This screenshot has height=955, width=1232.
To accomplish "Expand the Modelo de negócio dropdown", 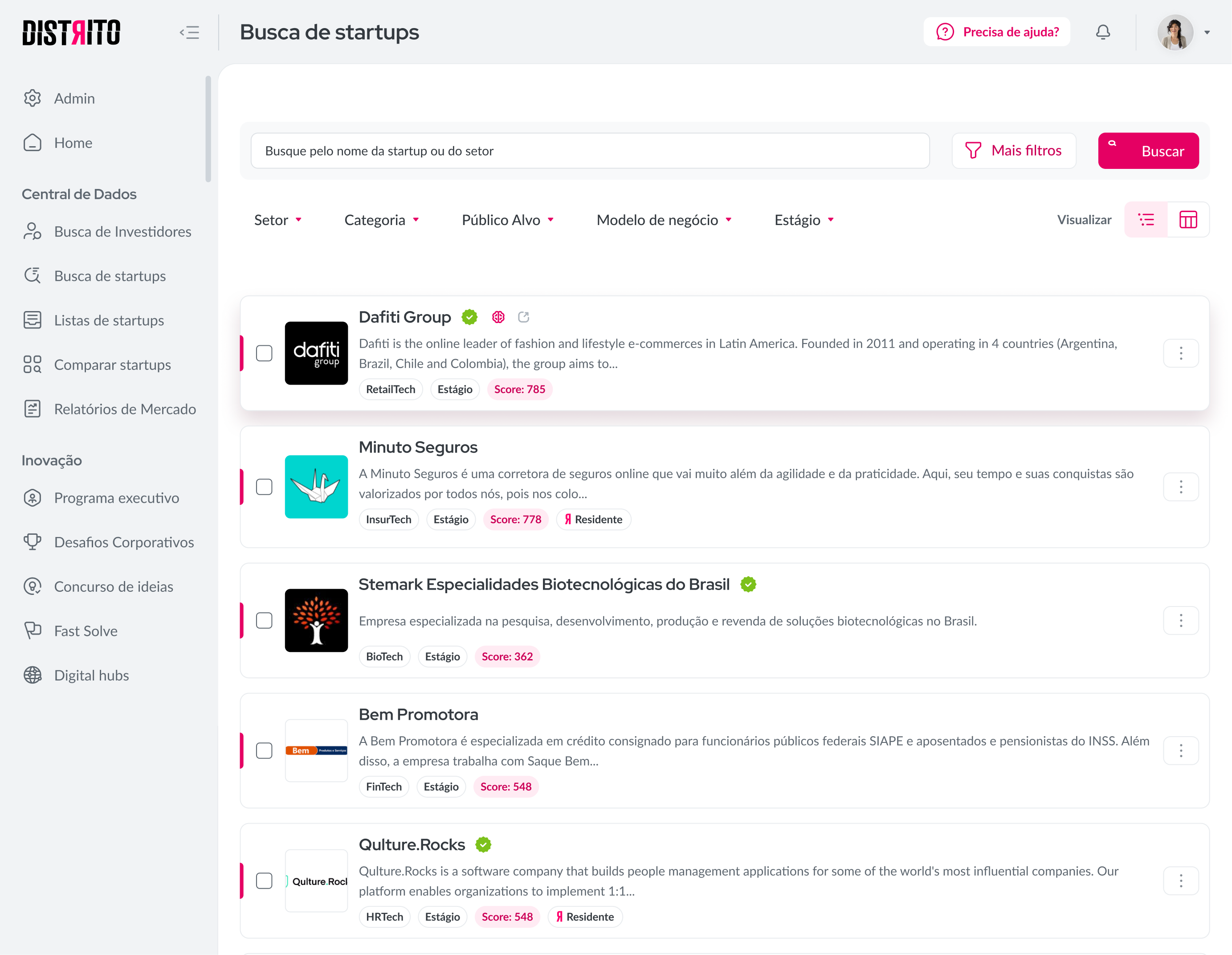I will (664, 220).
